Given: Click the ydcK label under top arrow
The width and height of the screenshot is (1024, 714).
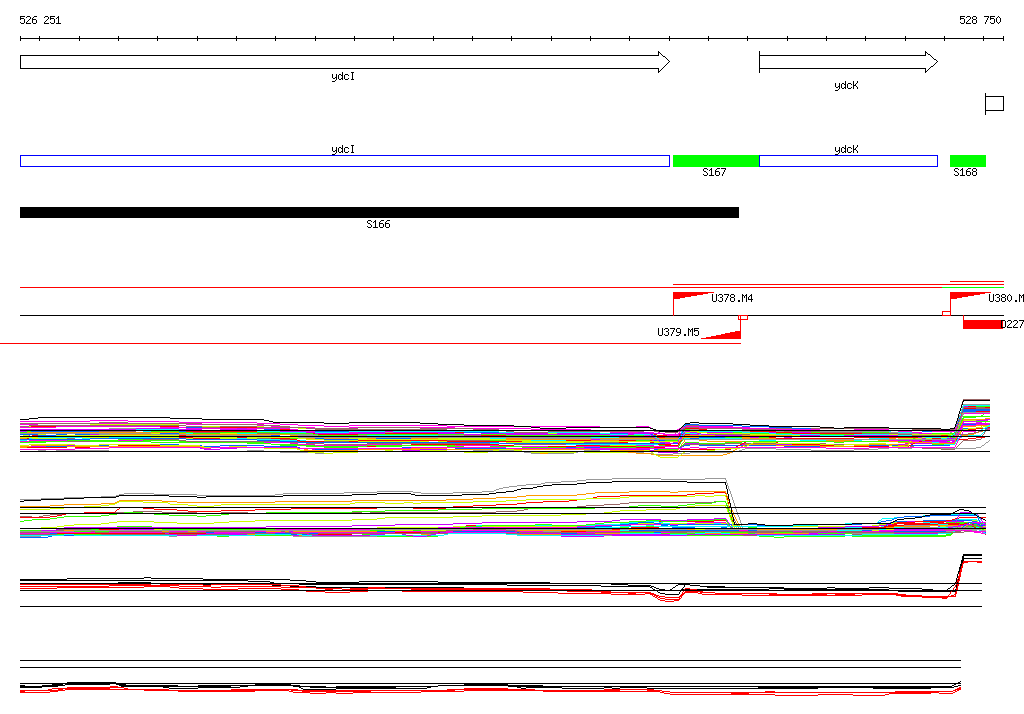Looking at the screenshot, I should (x=846, y=86).
